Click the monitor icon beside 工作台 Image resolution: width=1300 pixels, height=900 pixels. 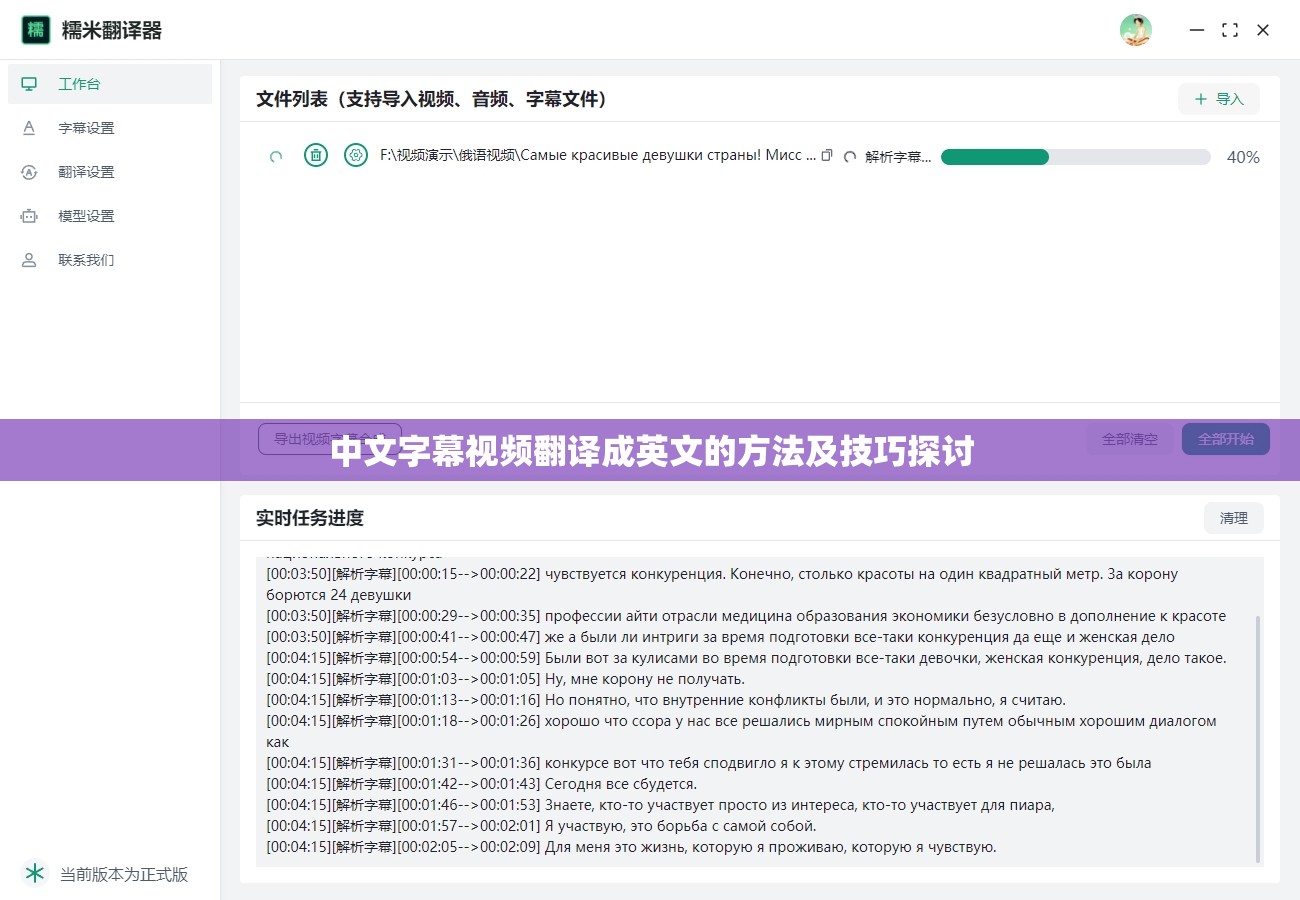coord(29,84)
